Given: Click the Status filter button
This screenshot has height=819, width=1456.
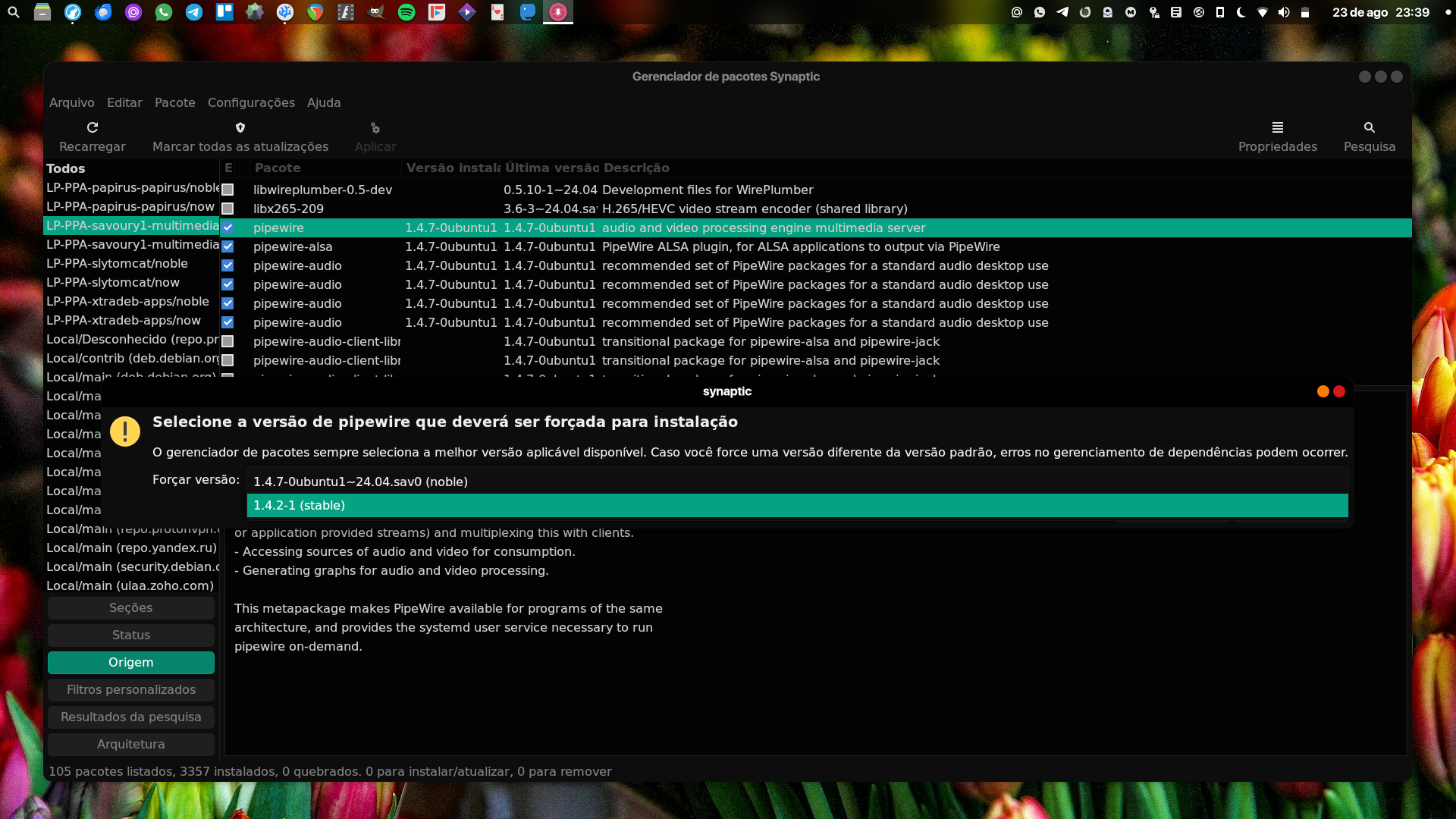Looking at the screenshot, I should click(131, 635).
